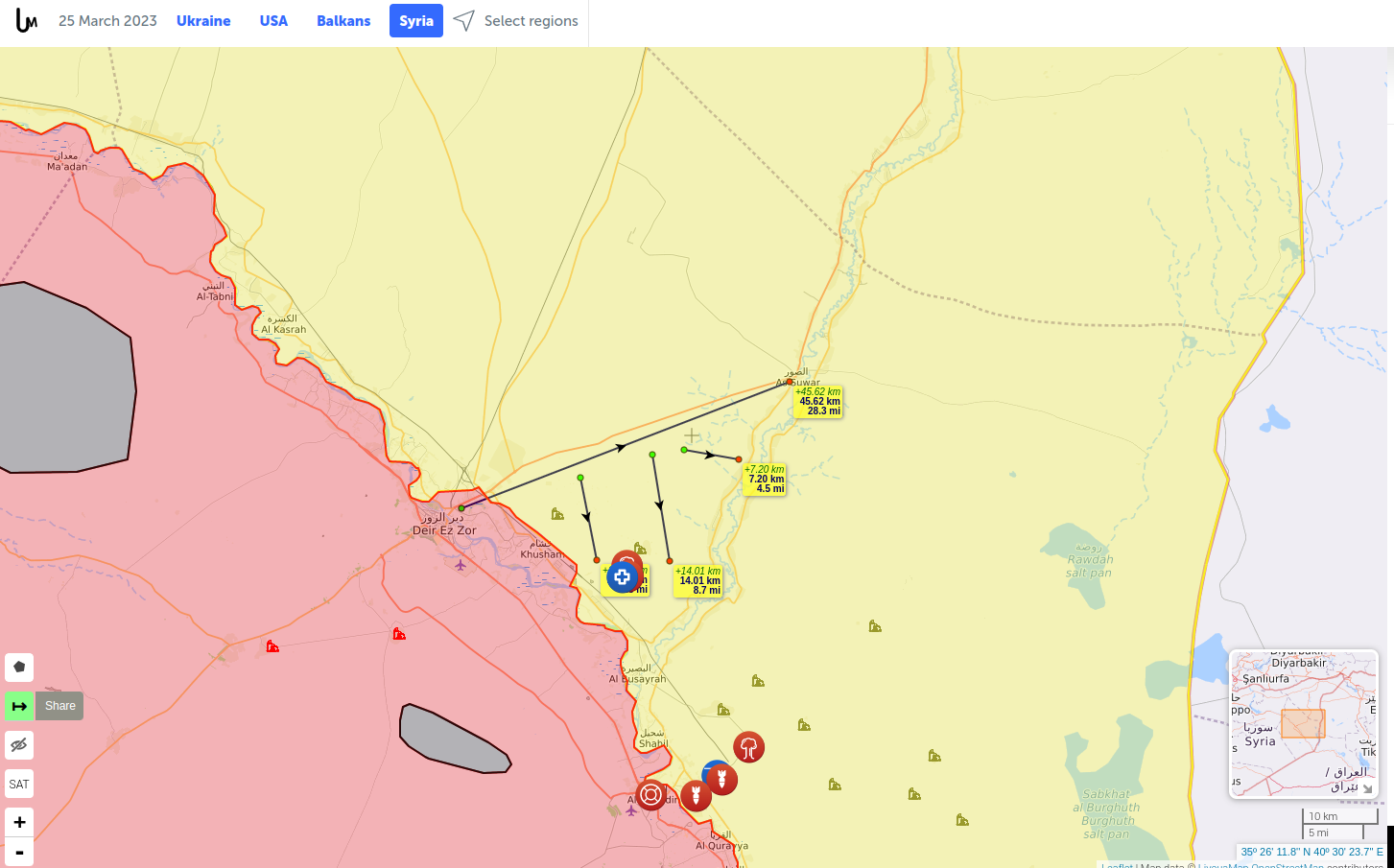
Task: Select the polygon drawing tool
Action: (x=18, y=667)
